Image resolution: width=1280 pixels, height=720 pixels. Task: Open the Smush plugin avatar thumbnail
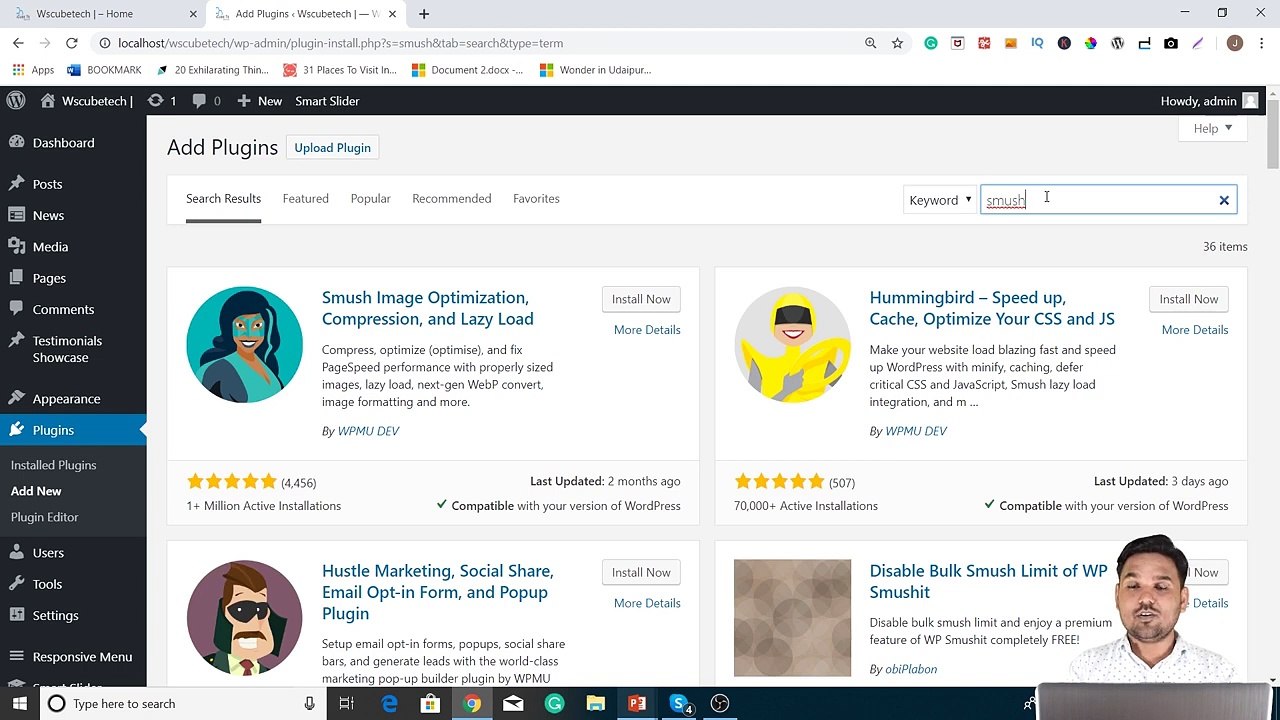244,345
